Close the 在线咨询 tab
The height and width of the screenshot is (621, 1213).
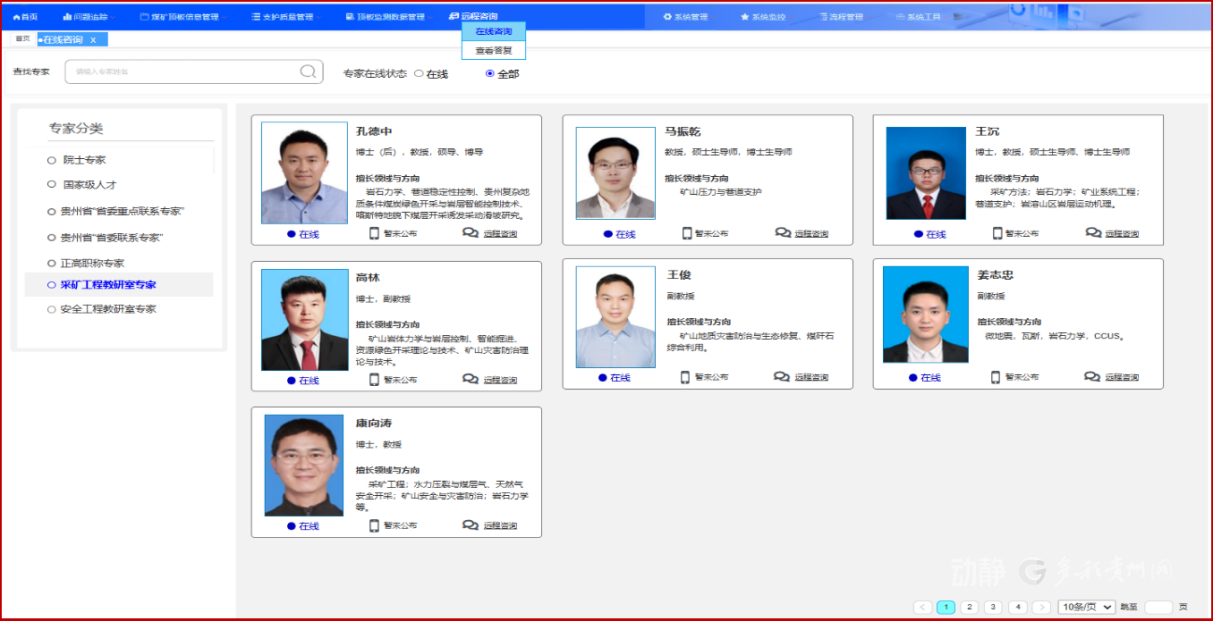tap(93, 40)
